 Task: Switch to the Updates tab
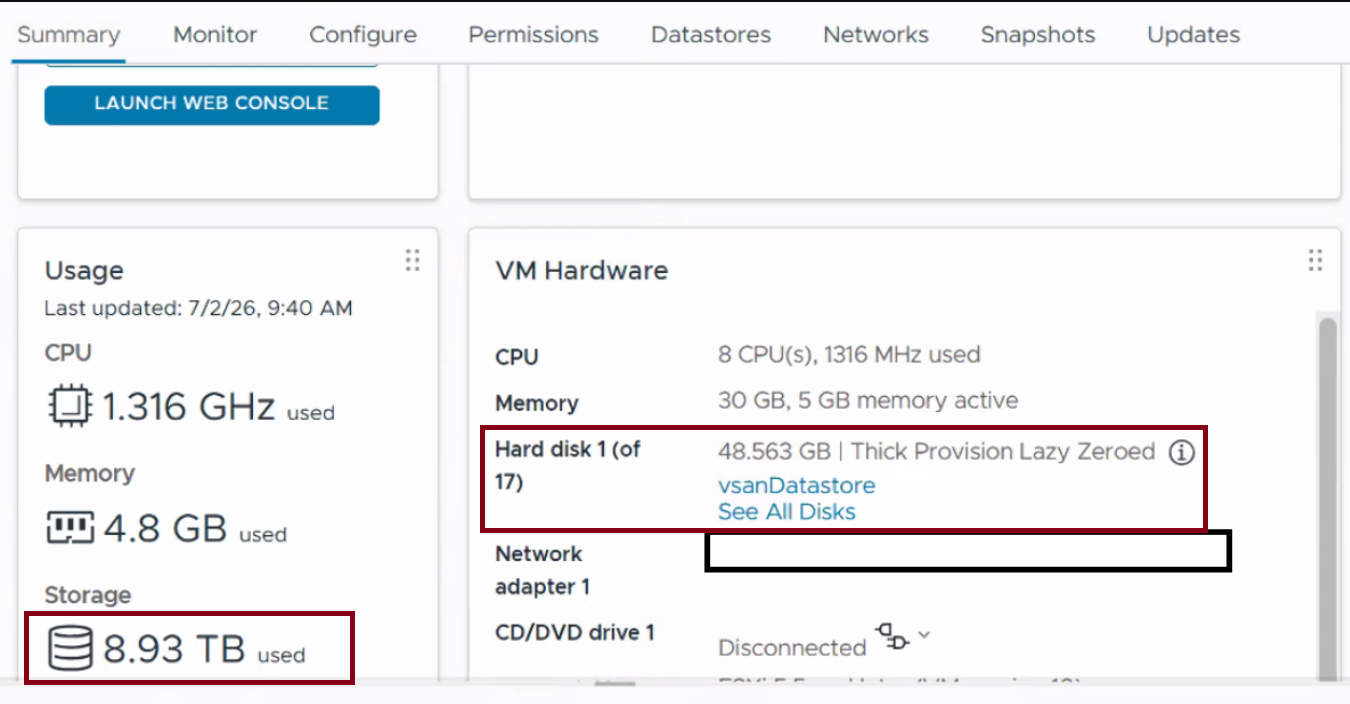tap(1194, 34)
